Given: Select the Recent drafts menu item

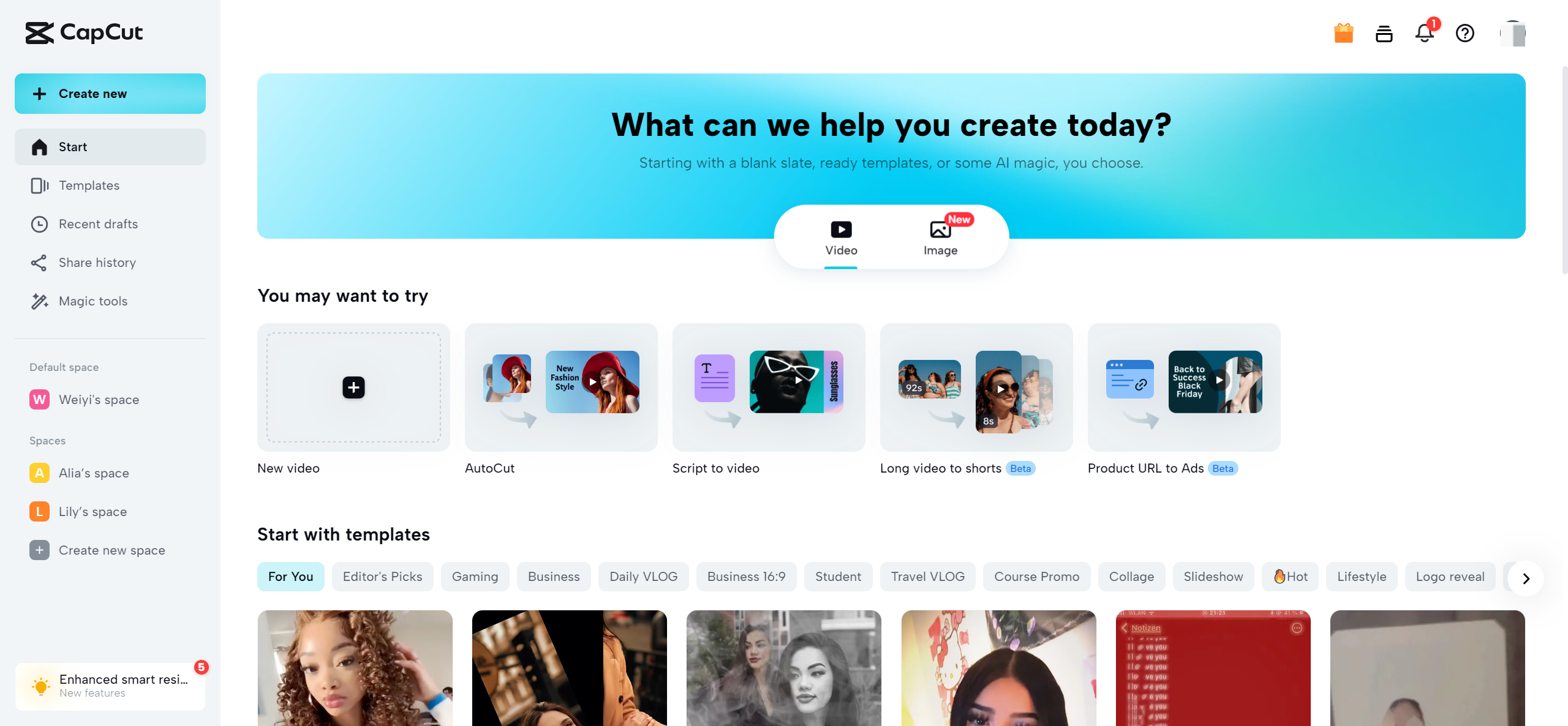Looking at the screenshot, I should [98, 223].
